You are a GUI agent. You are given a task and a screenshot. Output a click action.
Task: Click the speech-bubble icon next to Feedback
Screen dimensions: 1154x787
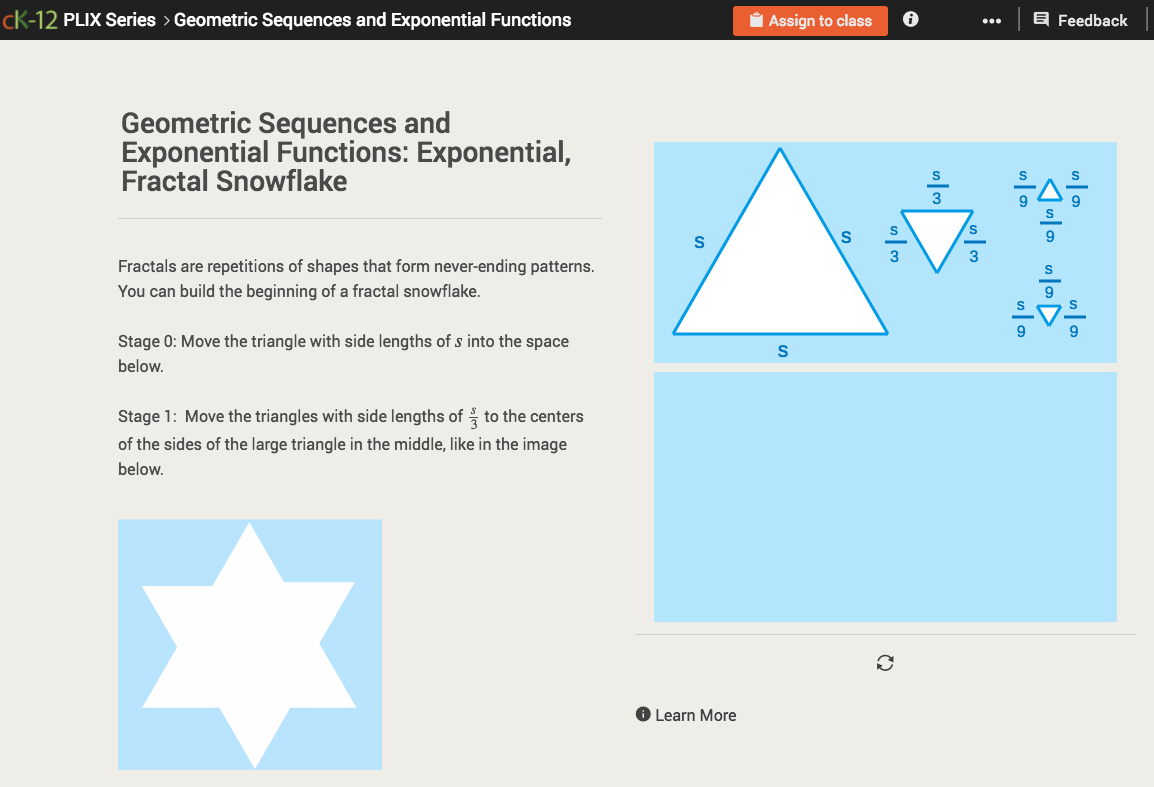click(1041, 19)
